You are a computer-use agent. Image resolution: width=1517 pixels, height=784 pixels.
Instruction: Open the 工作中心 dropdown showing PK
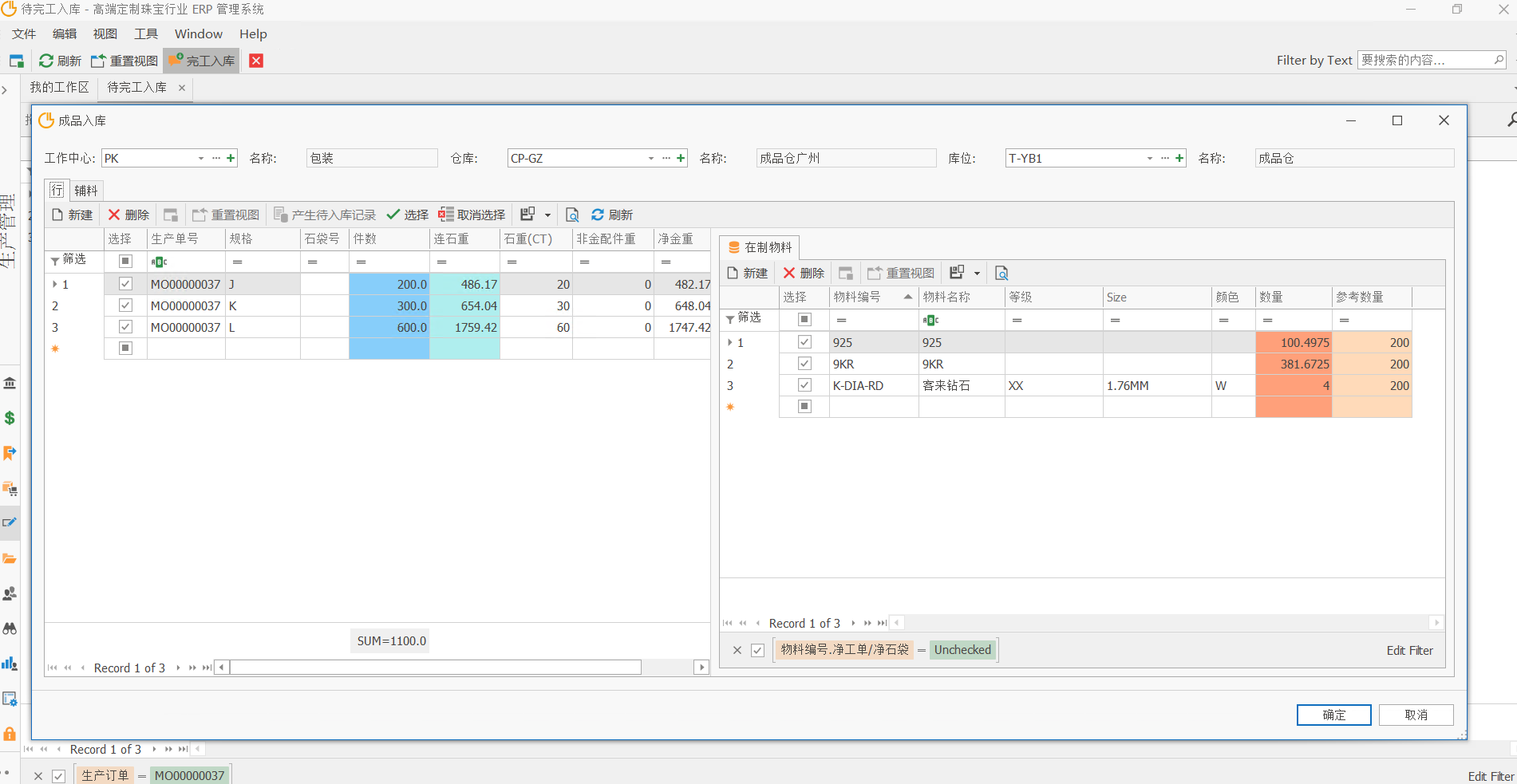pyautogui.click(x=201, y=158)
